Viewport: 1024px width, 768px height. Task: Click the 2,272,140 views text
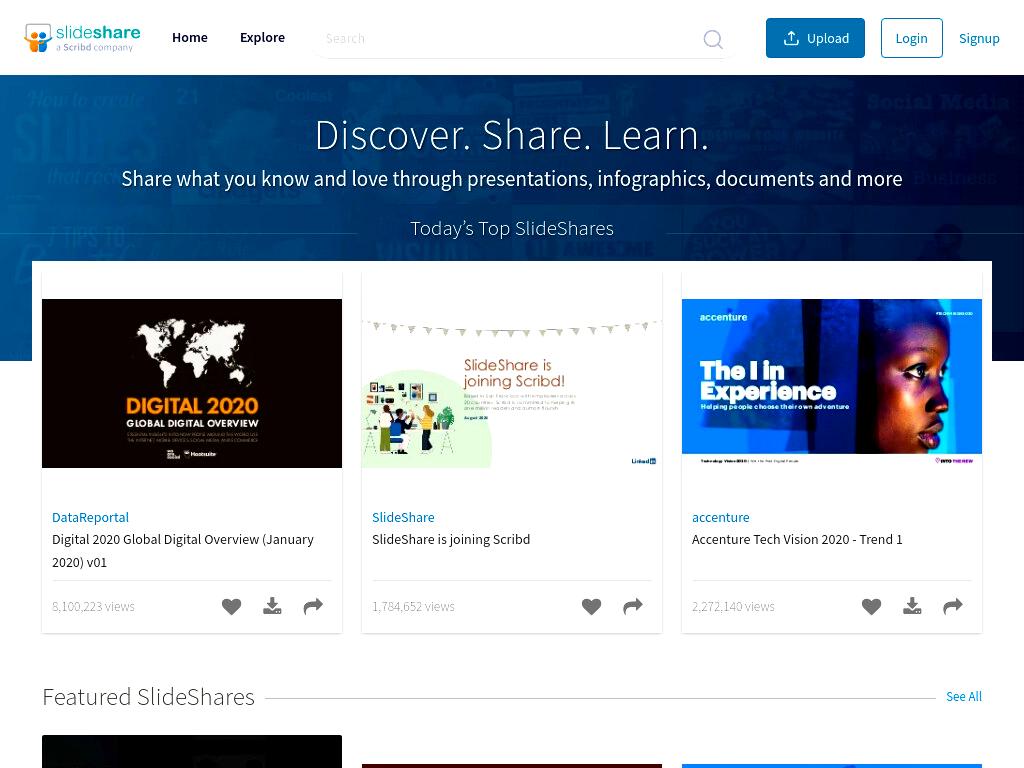point(733,607)
